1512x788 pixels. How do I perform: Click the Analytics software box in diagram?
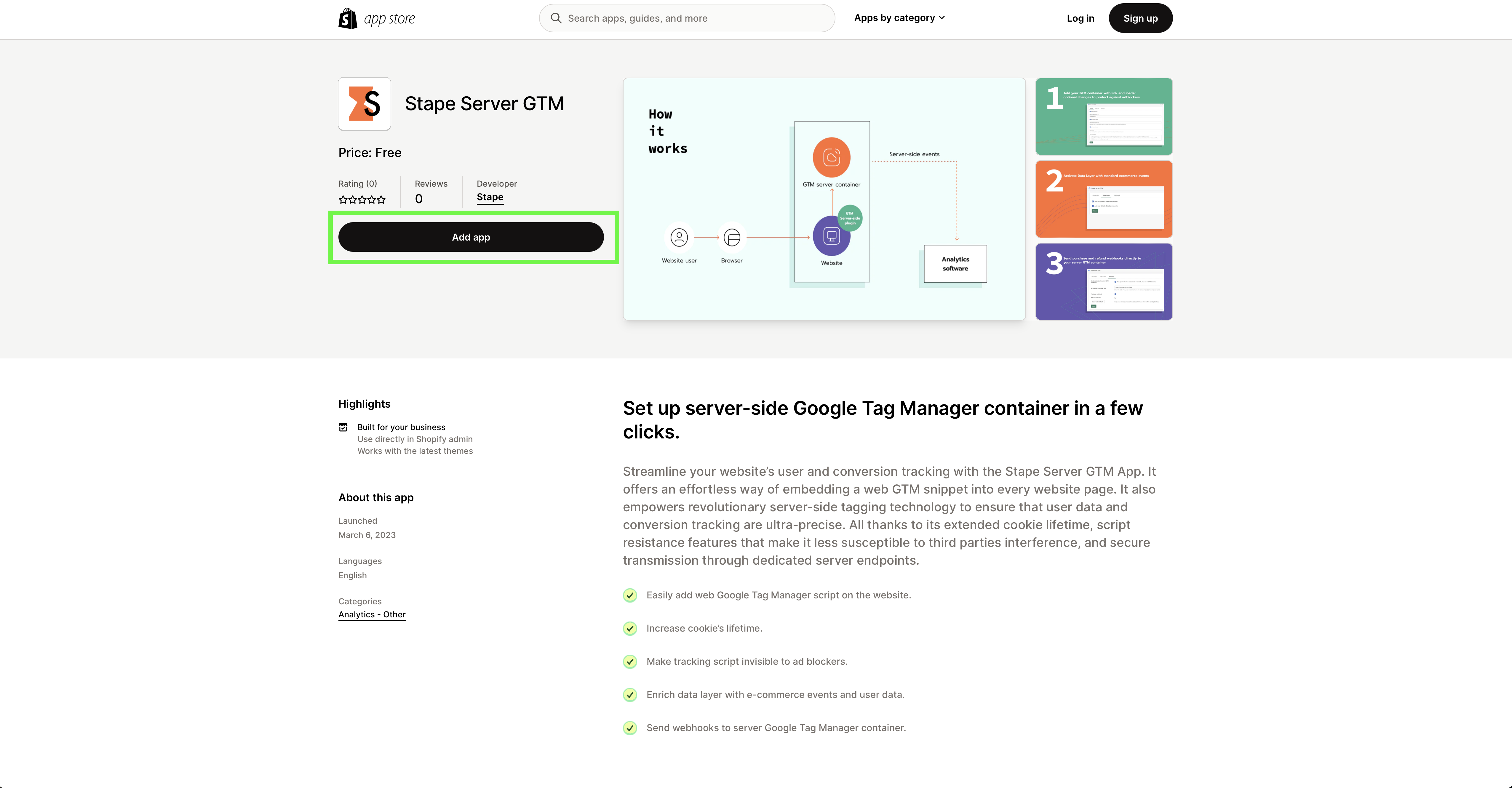(x=955, y=263)
